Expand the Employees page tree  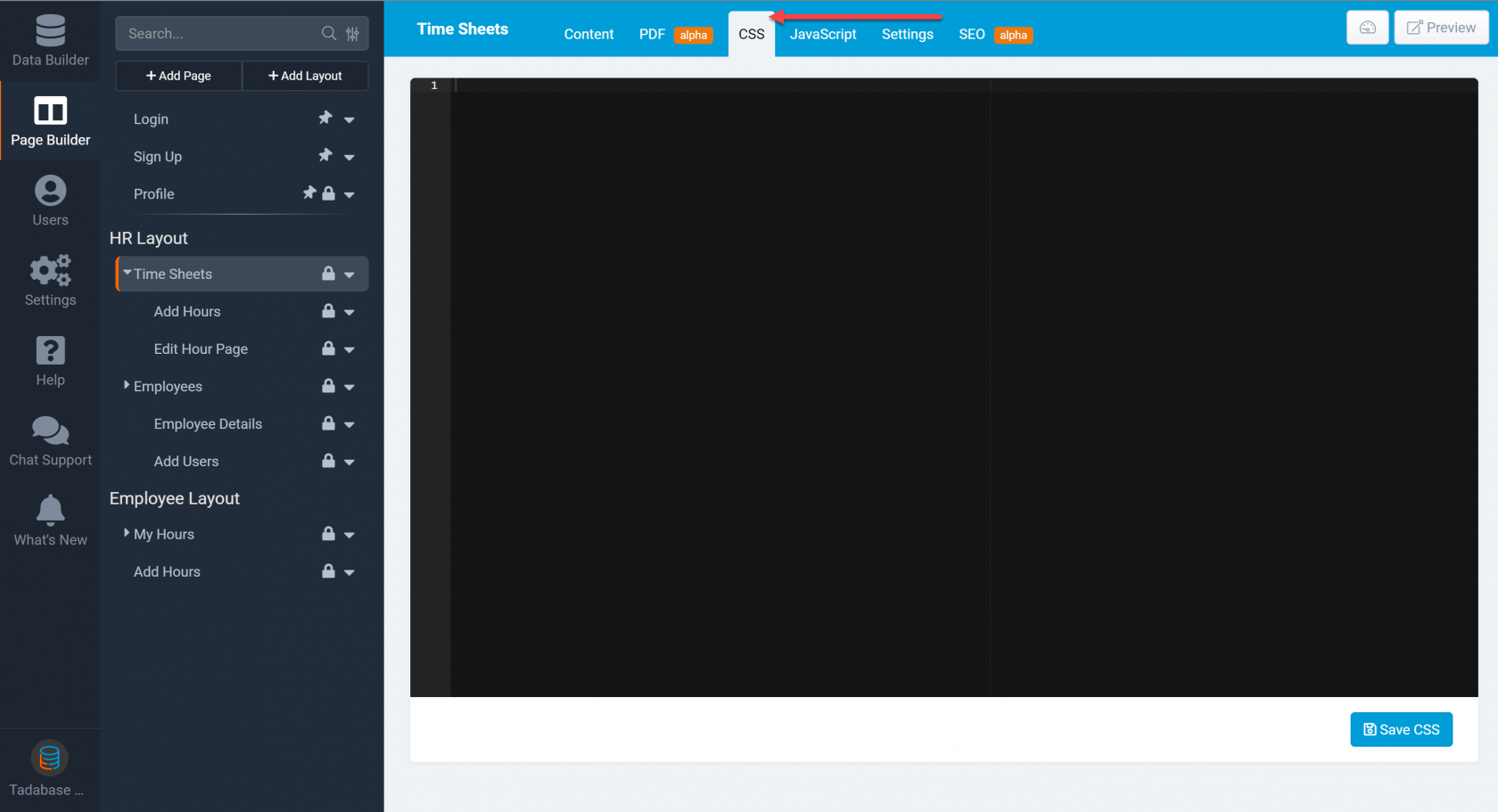126,386
